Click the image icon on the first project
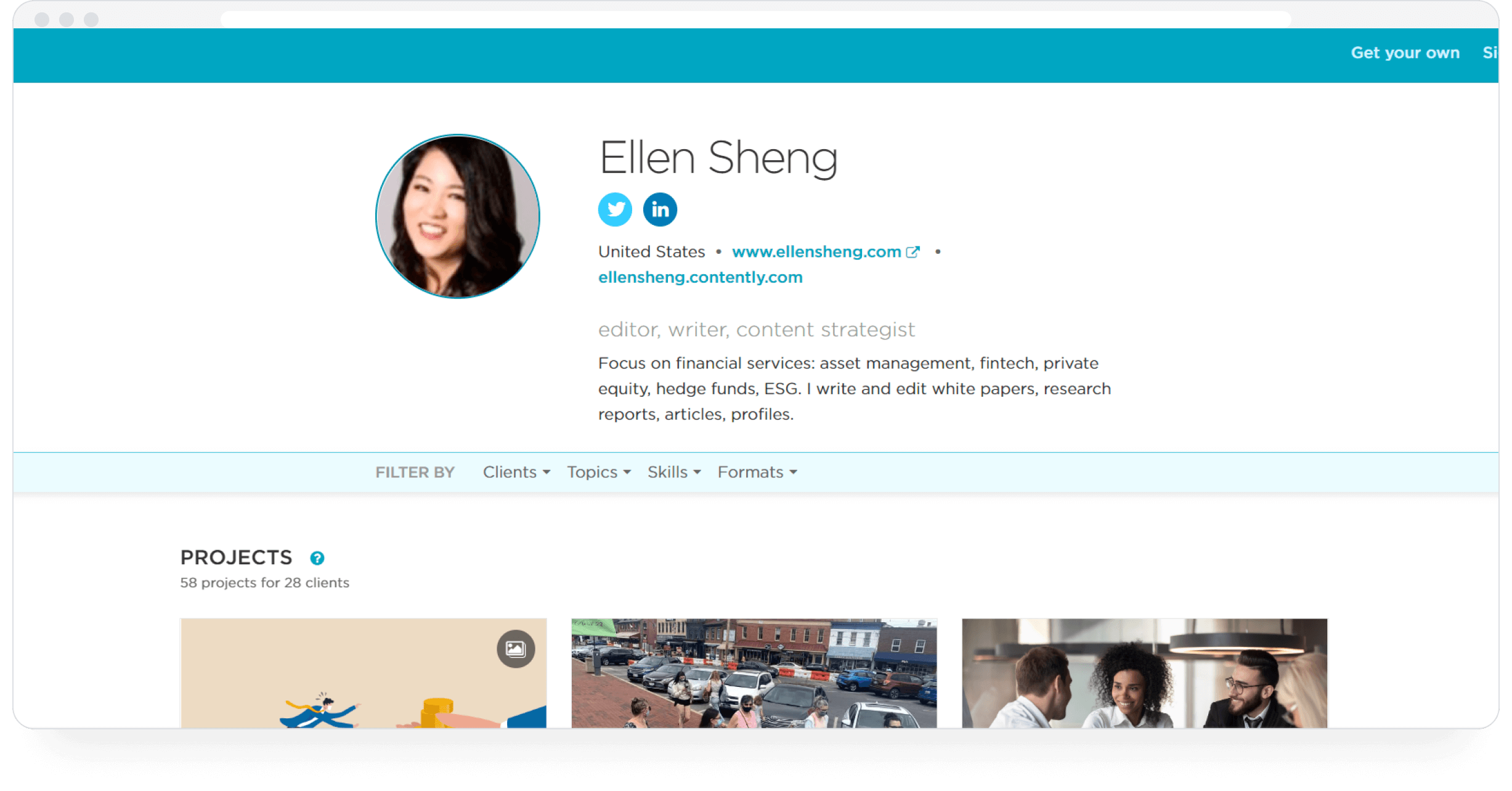 pyautogui.click(x=516, y=649)
